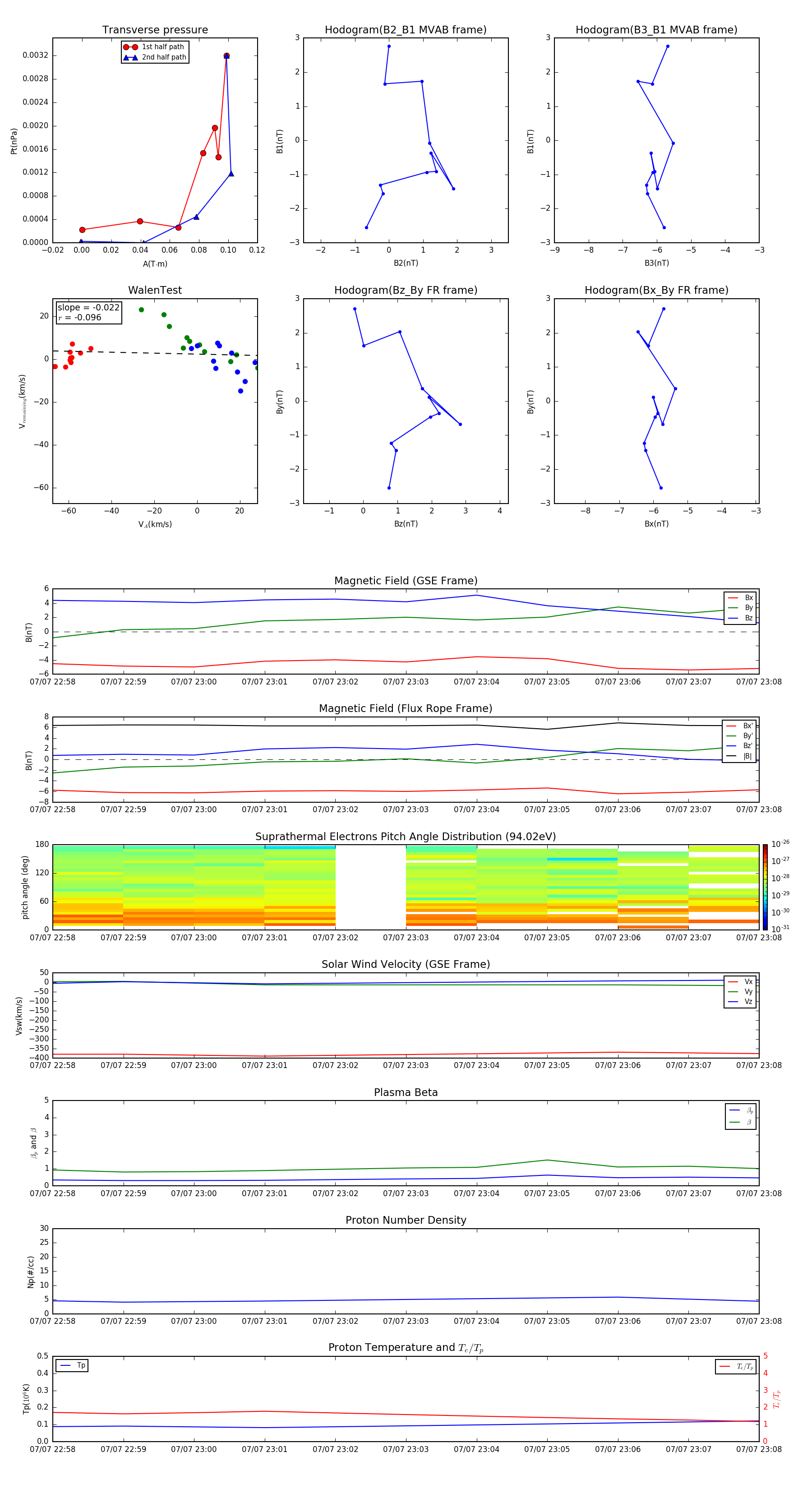Viewport: 812px width, 1489px height.
Task: Select the 'Vx' legend entry
Action: coord(740,981)
